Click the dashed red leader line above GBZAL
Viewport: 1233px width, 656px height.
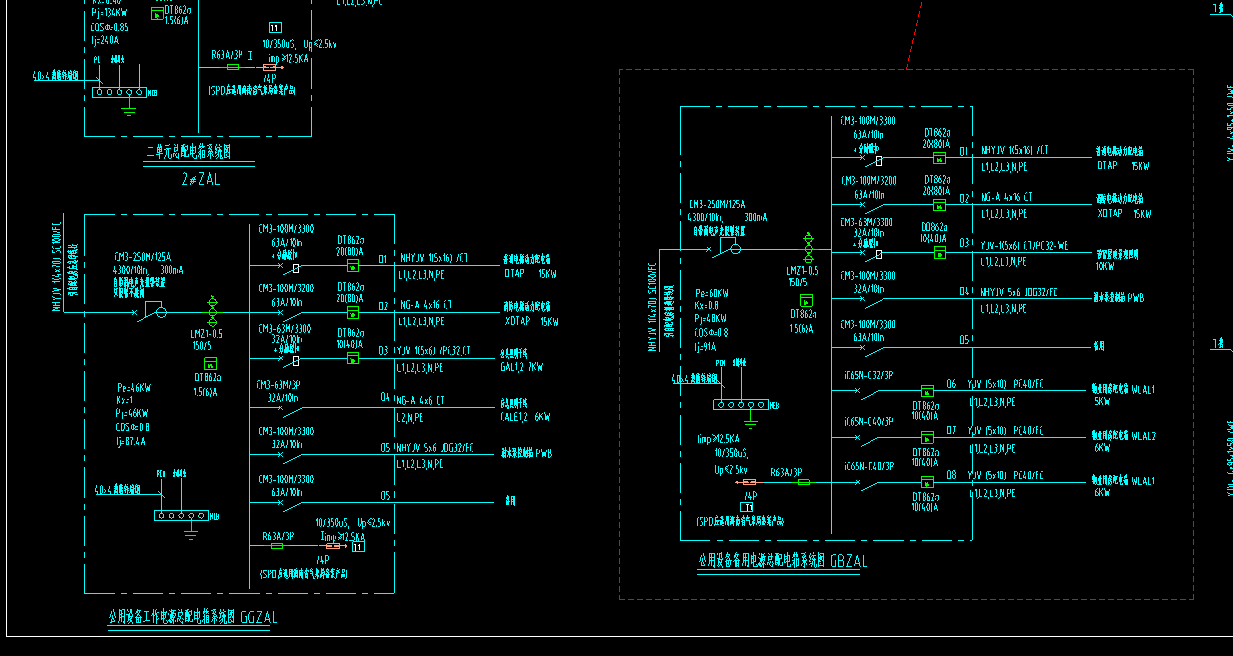pos(914,35)
